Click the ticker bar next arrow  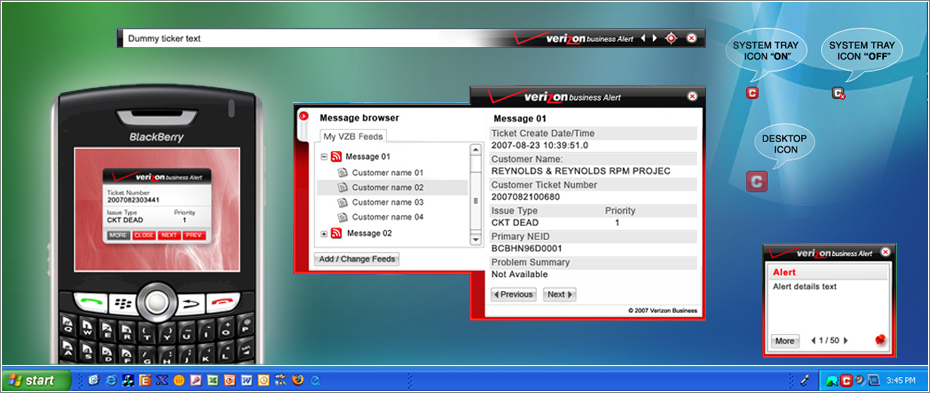point(655,38)
